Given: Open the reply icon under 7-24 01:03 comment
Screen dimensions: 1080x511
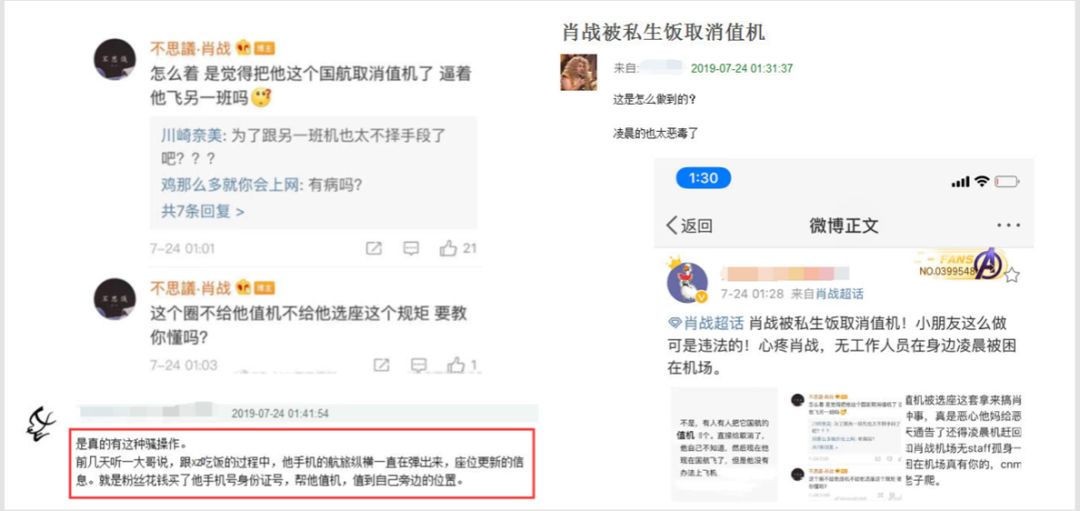Looking at the screenshot, I should [x=419, y=365].
